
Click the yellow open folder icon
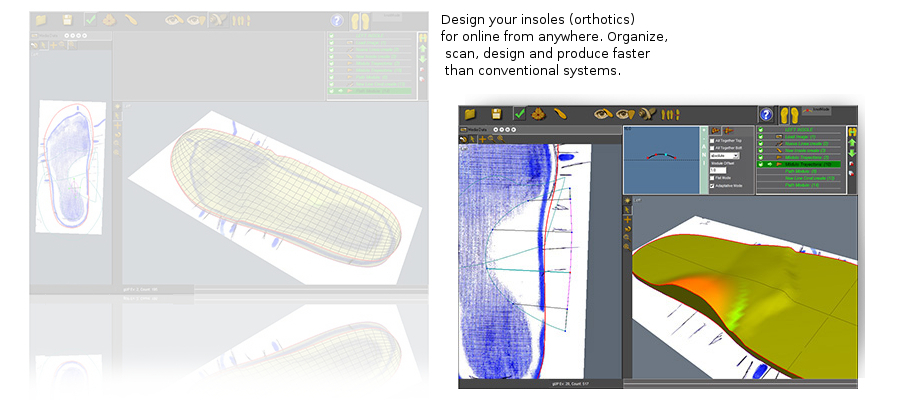pos(470,115)
